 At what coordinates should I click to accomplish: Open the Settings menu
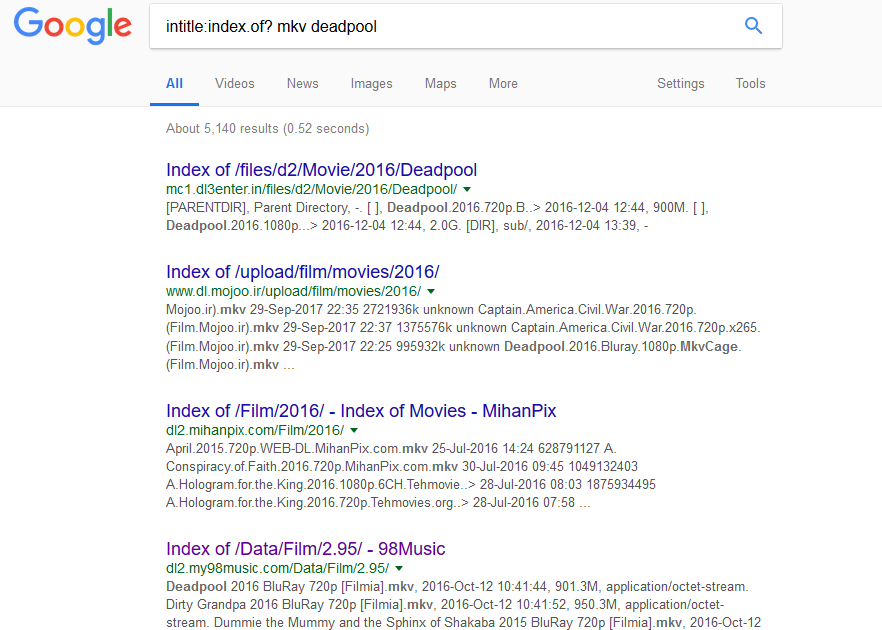[681, 84]
